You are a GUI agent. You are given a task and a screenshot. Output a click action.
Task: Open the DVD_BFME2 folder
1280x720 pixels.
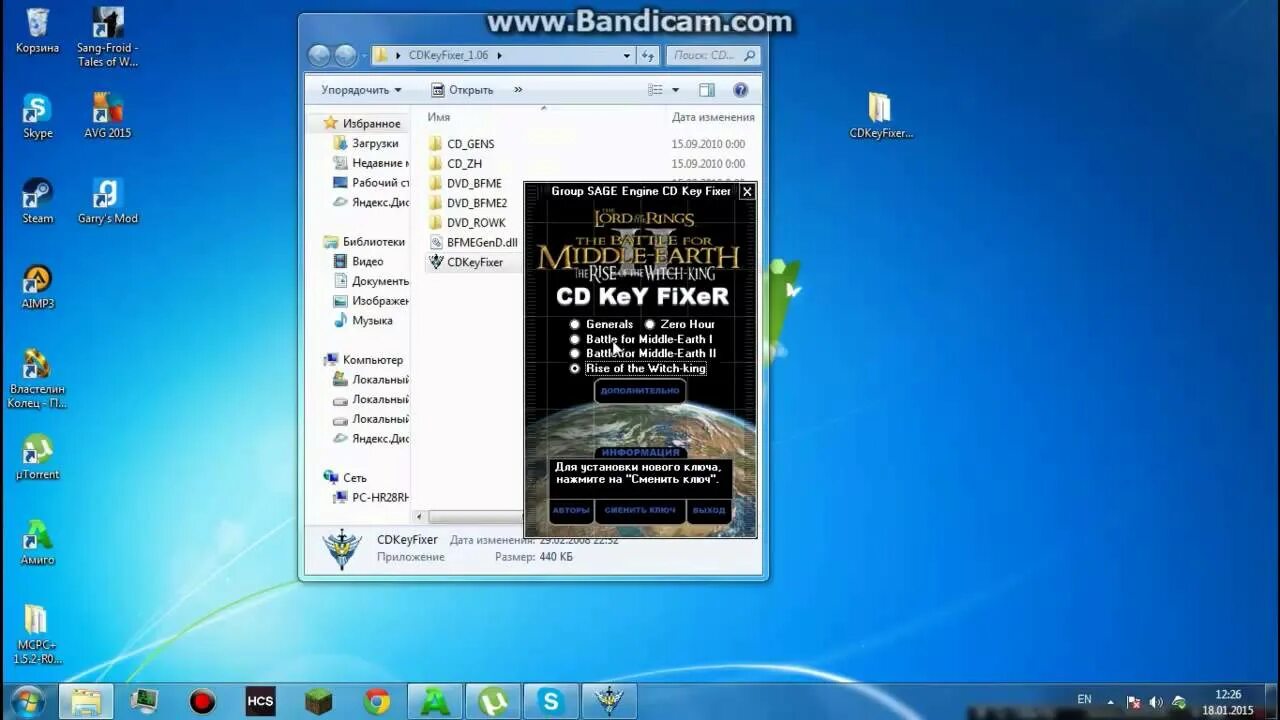coord(477,203)
